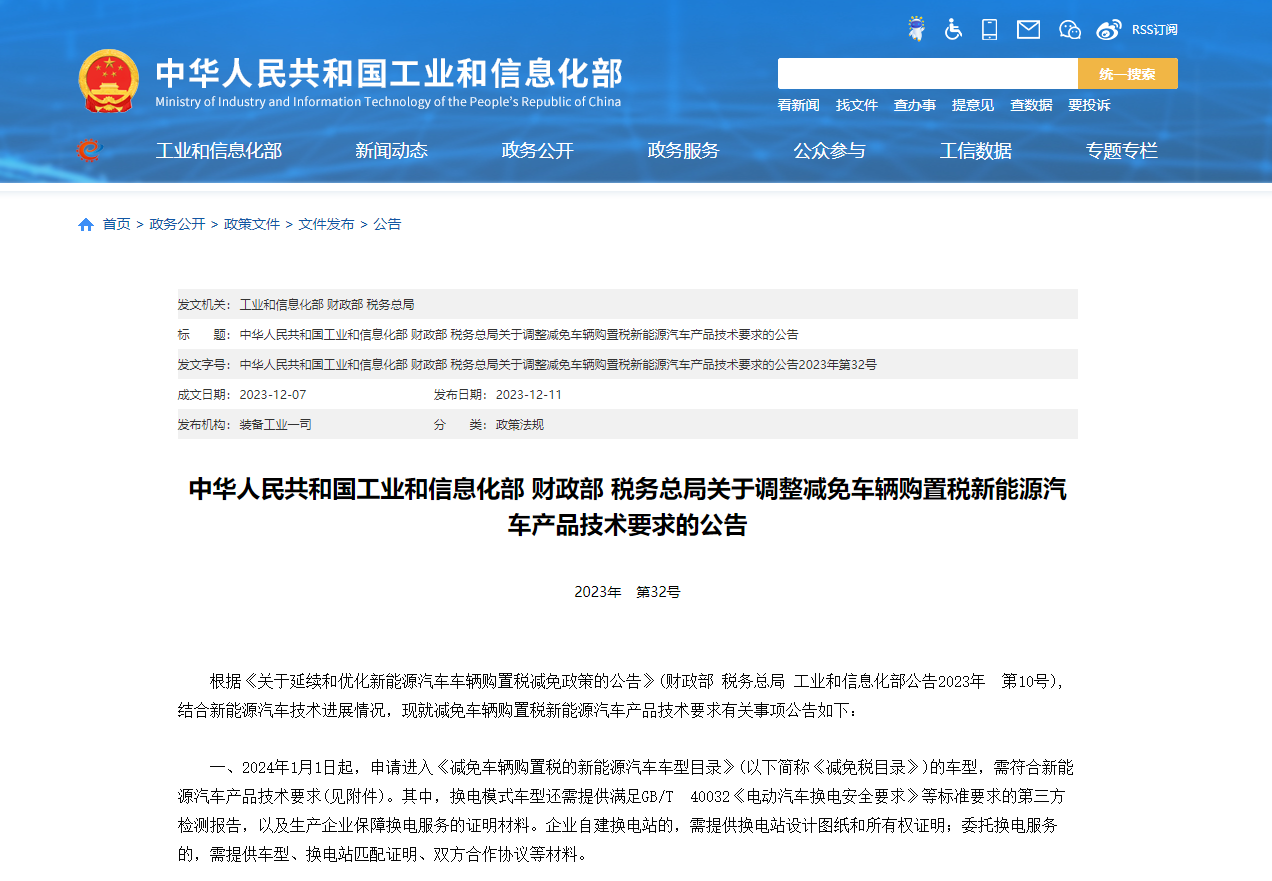1272x881 pixels.
Task: Click the red-blue swirl icon beside the navigation menu
Action: pyautogui.click(x=89, y=151)
